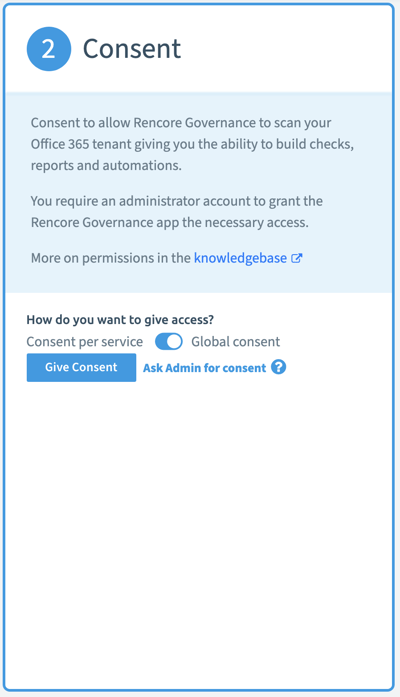
Task: Open the Ask Admin for consent link
Action: (204, 368)
